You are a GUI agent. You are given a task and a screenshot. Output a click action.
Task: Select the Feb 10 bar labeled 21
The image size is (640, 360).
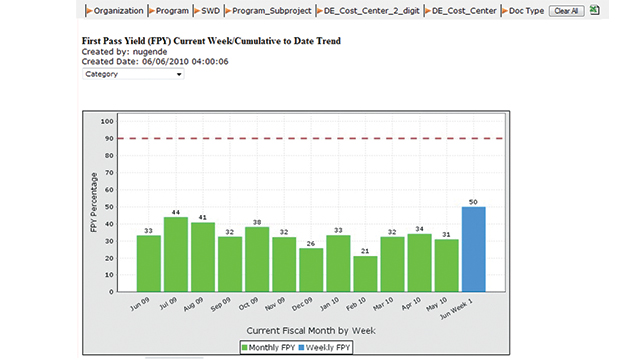[x=365, y=274]
